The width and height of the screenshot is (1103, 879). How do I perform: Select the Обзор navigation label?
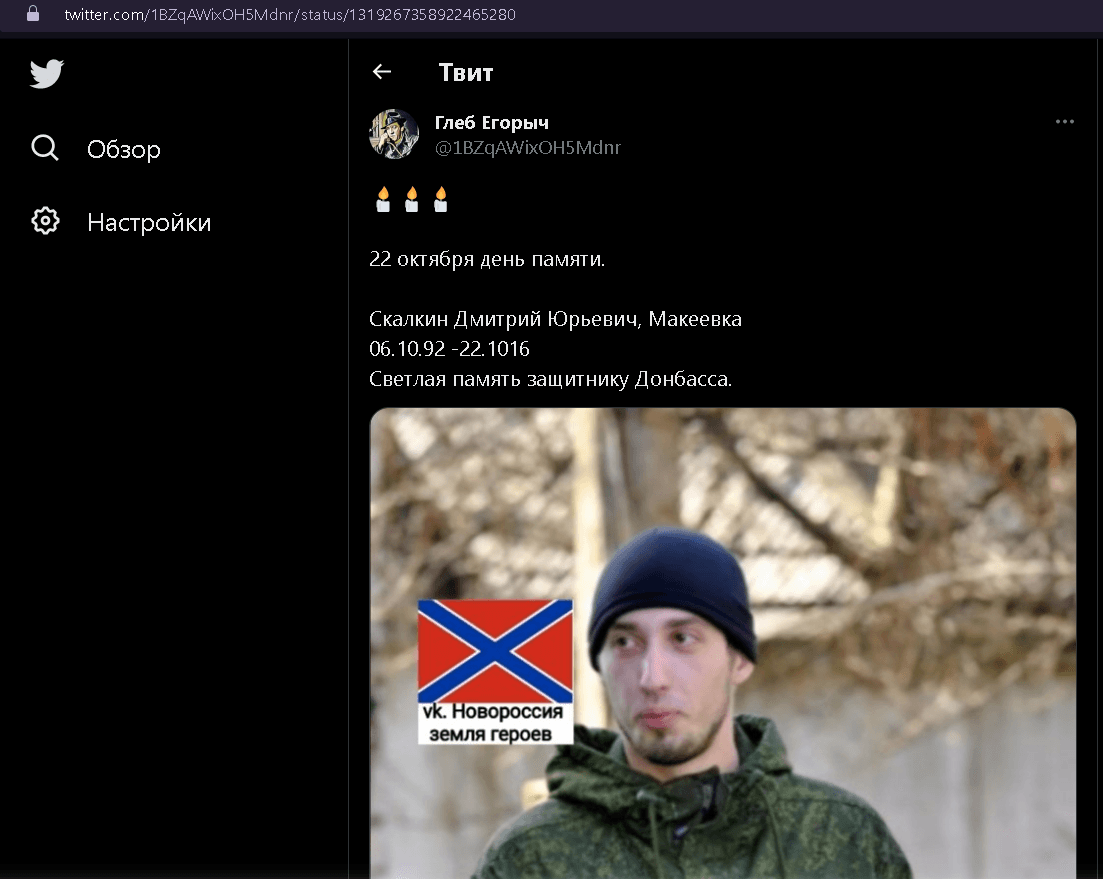(x=124, y=150)
